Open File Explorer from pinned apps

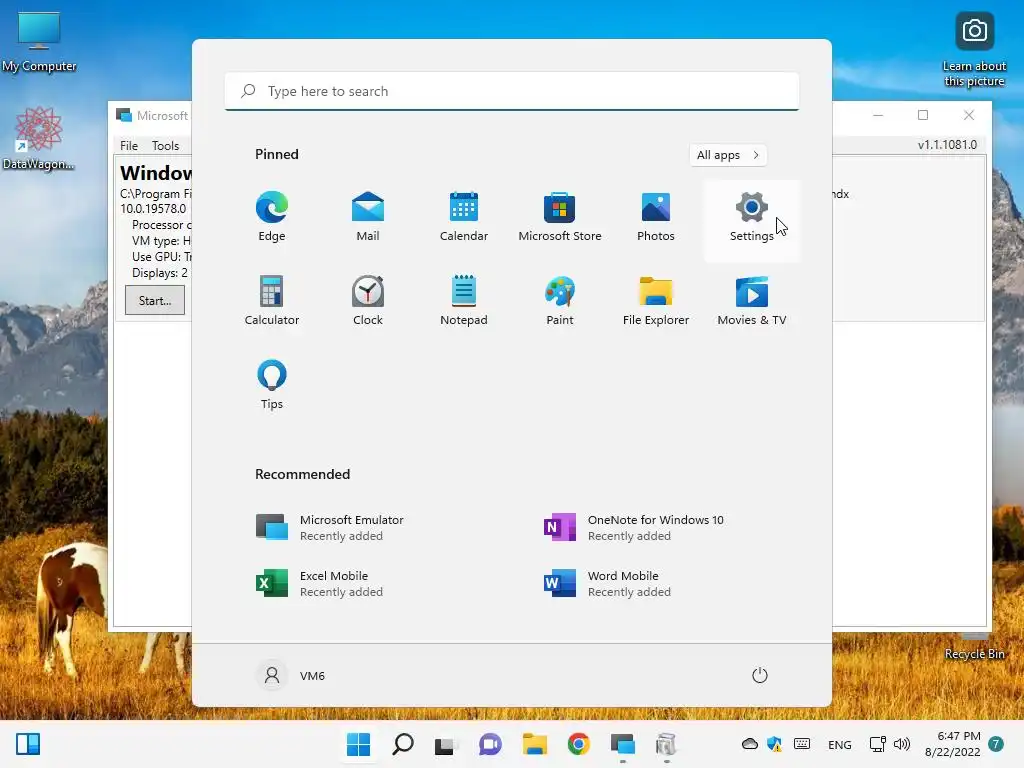[x=656, y=300]
